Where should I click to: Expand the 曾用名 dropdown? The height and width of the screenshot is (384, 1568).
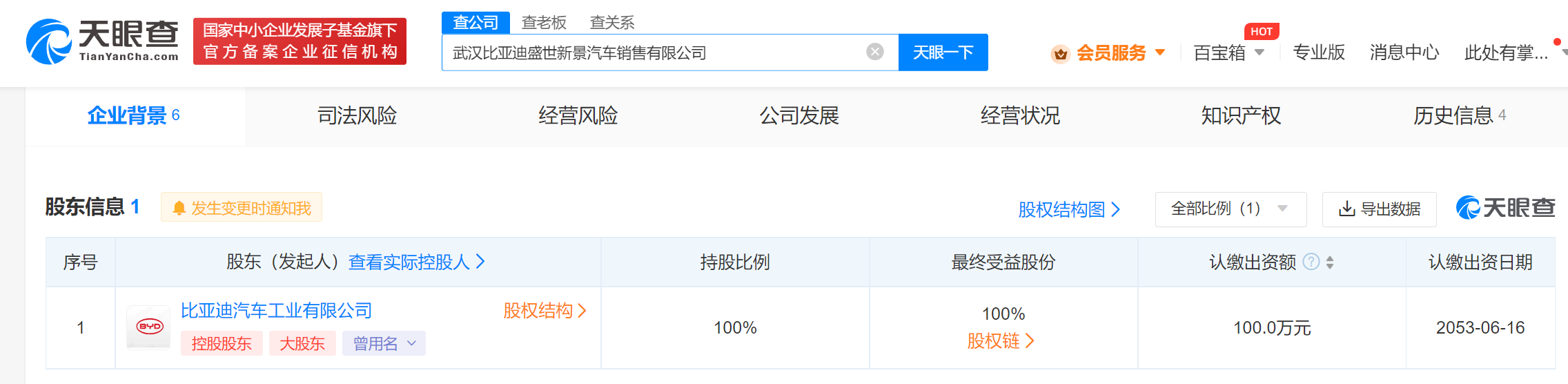384,343
